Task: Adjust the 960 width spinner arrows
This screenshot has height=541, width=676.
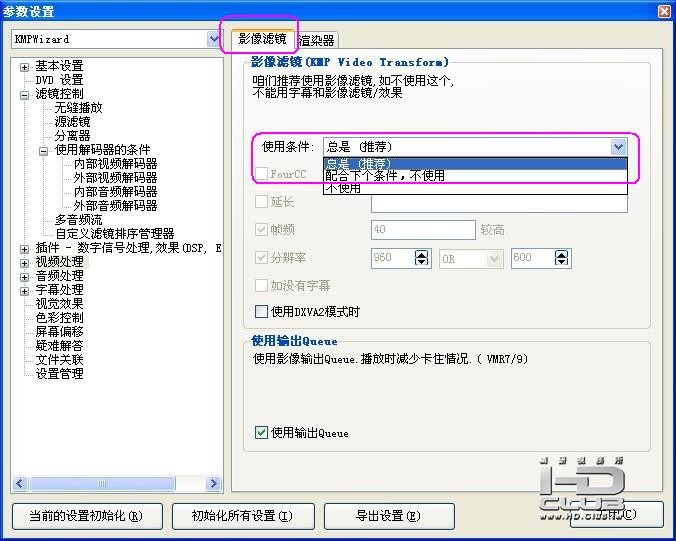Action: click(422, 258)
